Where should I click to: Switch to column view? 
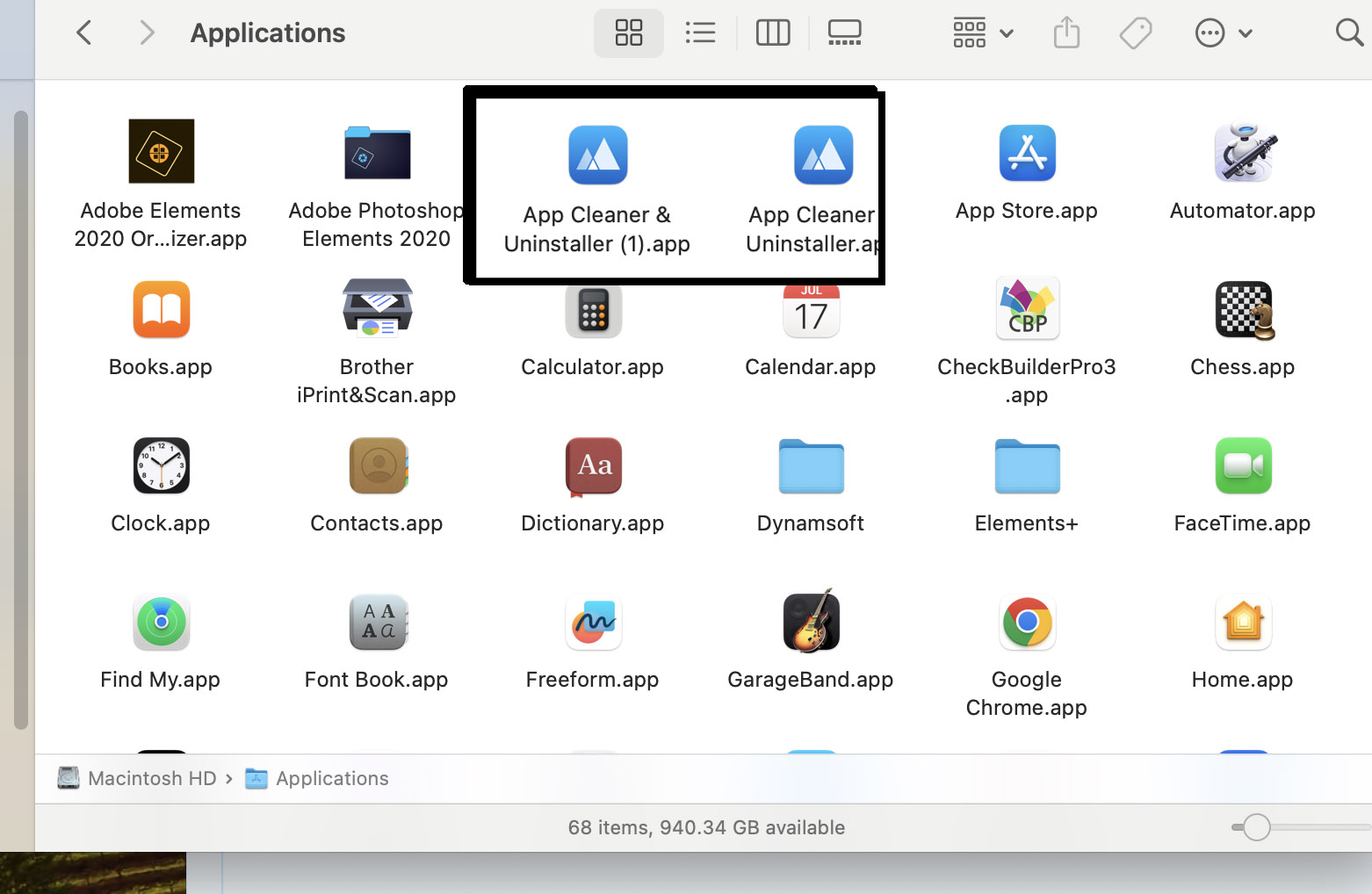tap(773, 33)
